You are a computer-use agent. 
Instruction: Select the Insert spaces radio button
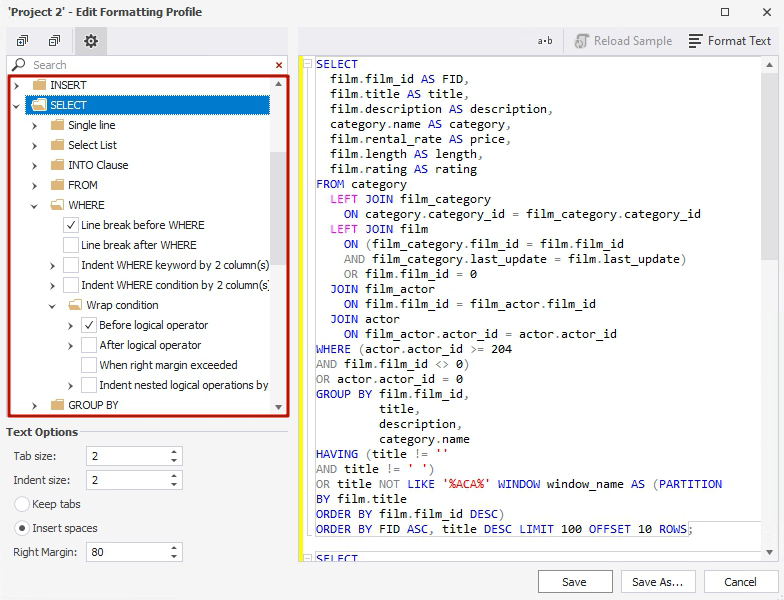tap(22, 528)
